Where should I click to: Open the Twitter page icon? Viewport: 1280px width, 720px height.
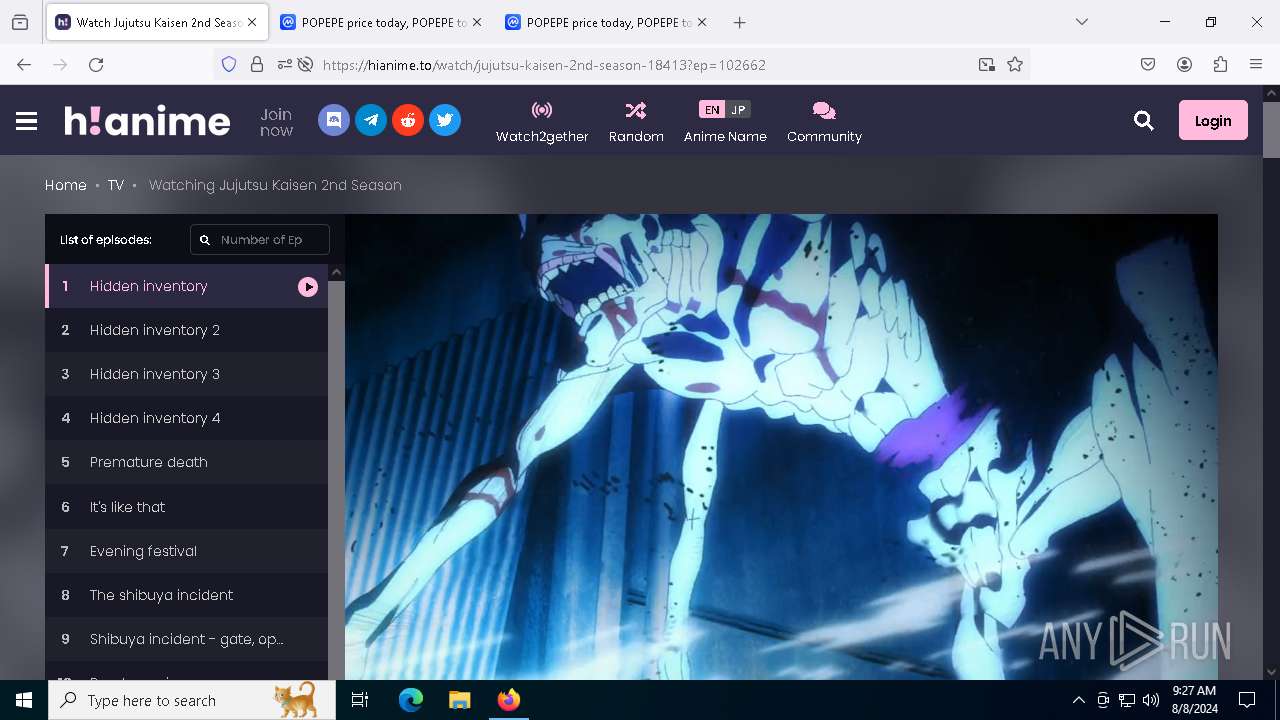(445, 120)
